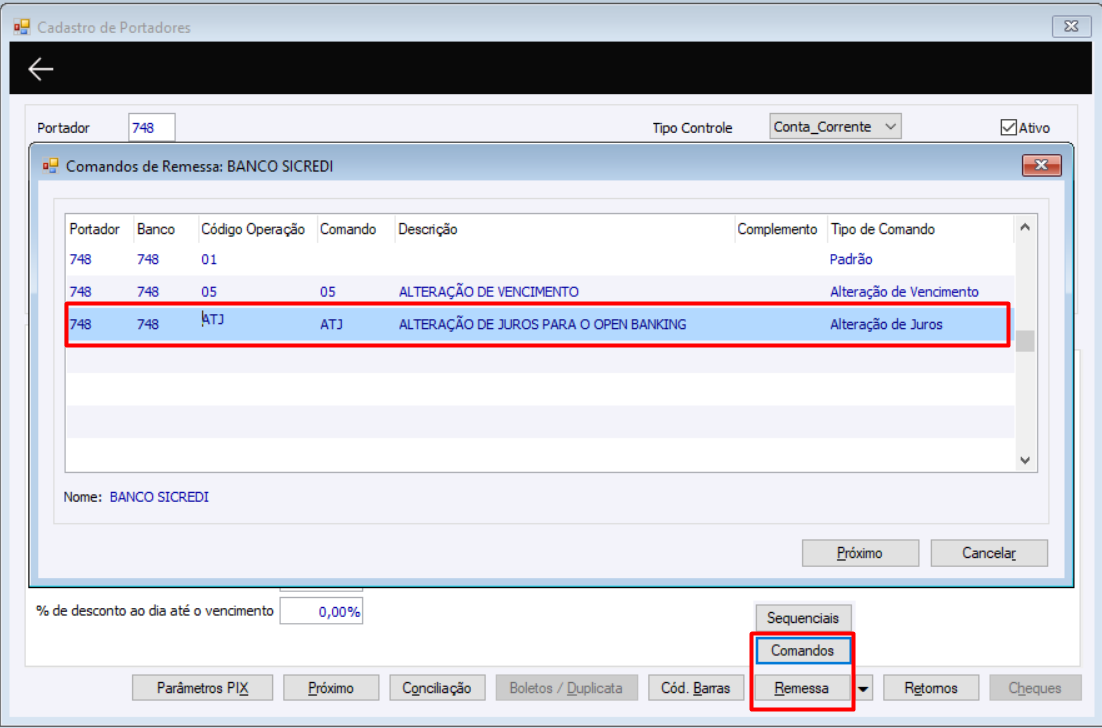Click the Comando ATJ cell

pyautogui.click(x=332, y=324)
